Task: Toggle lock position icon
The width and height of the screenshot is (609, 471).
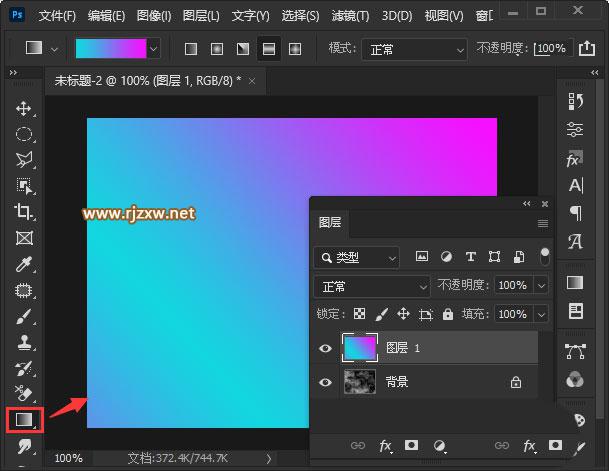Action: [404, 314]
